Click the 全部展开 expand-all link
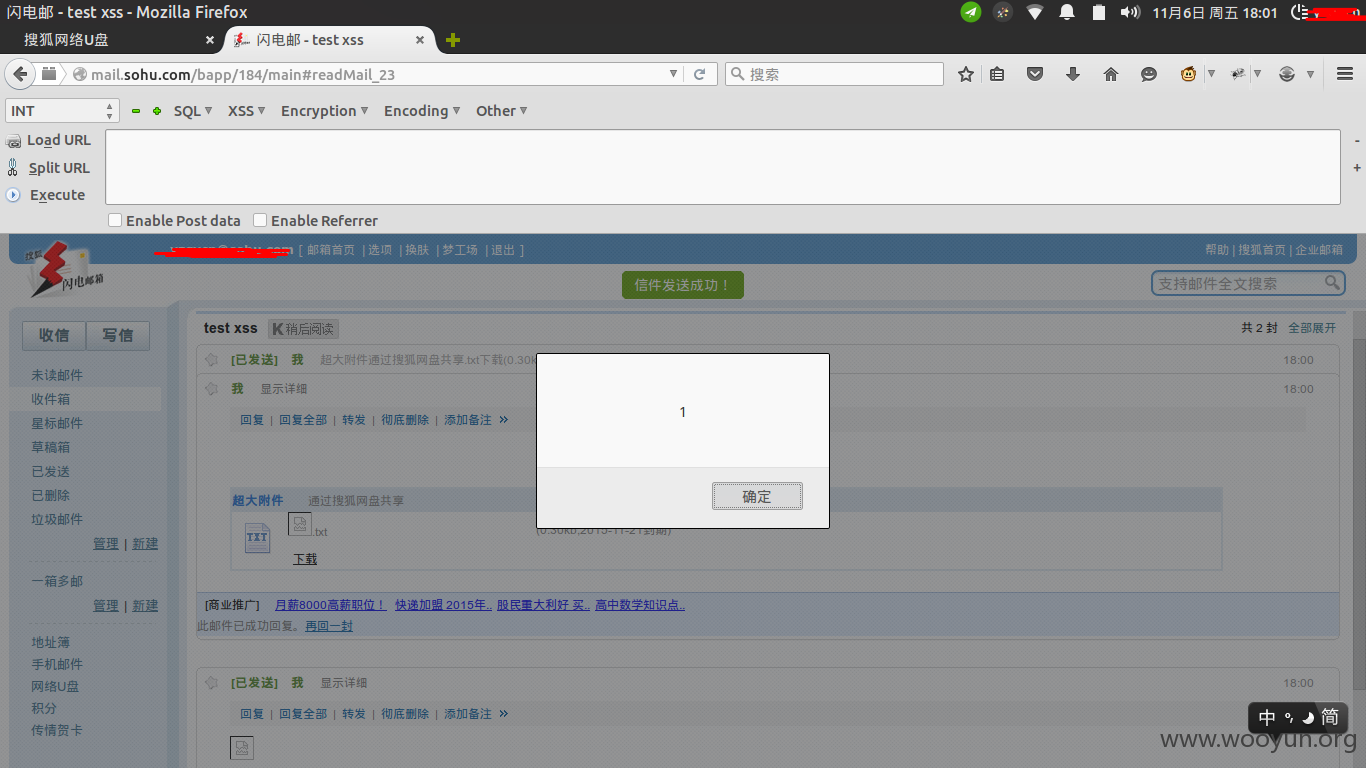 click(x=1312, y=328)
